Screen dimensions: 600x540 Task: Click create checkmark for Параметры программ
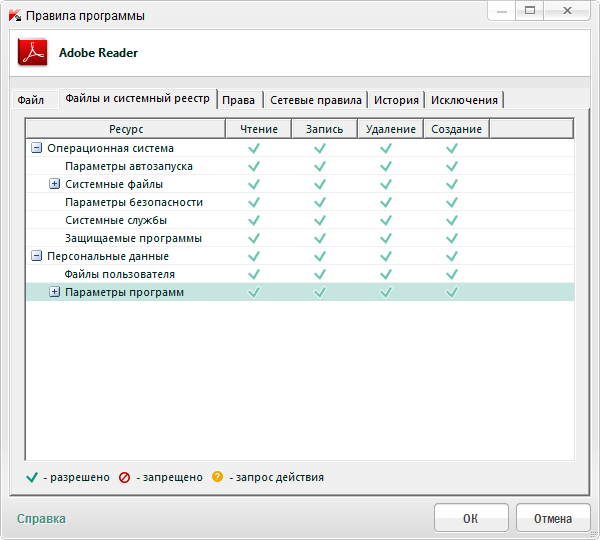(x=452, y=292)
